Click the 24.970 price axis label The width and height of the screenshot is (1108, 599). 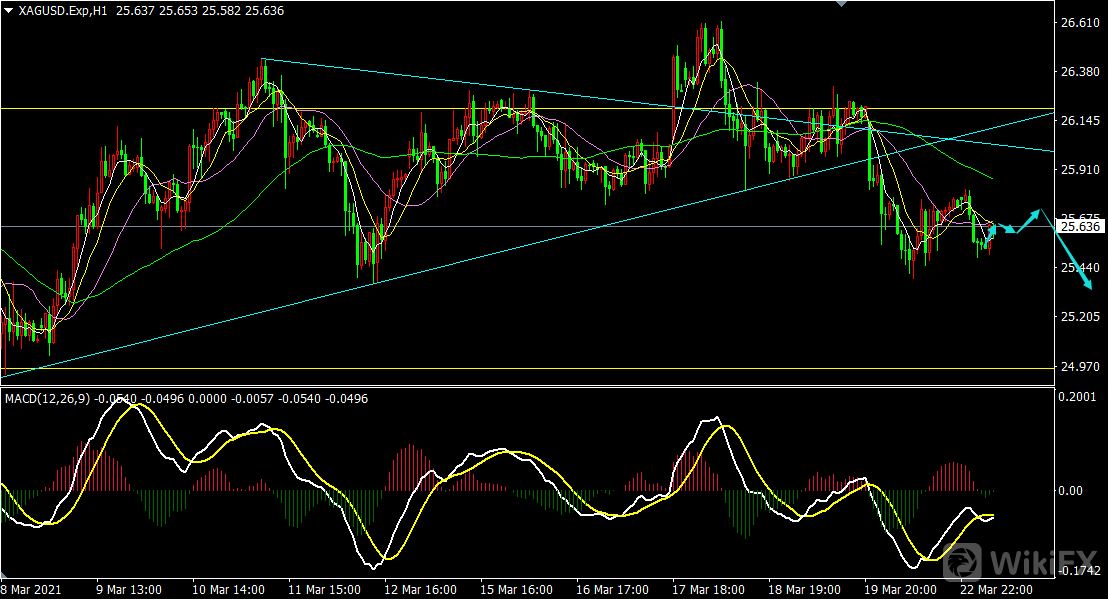(x=1079, y=366)
